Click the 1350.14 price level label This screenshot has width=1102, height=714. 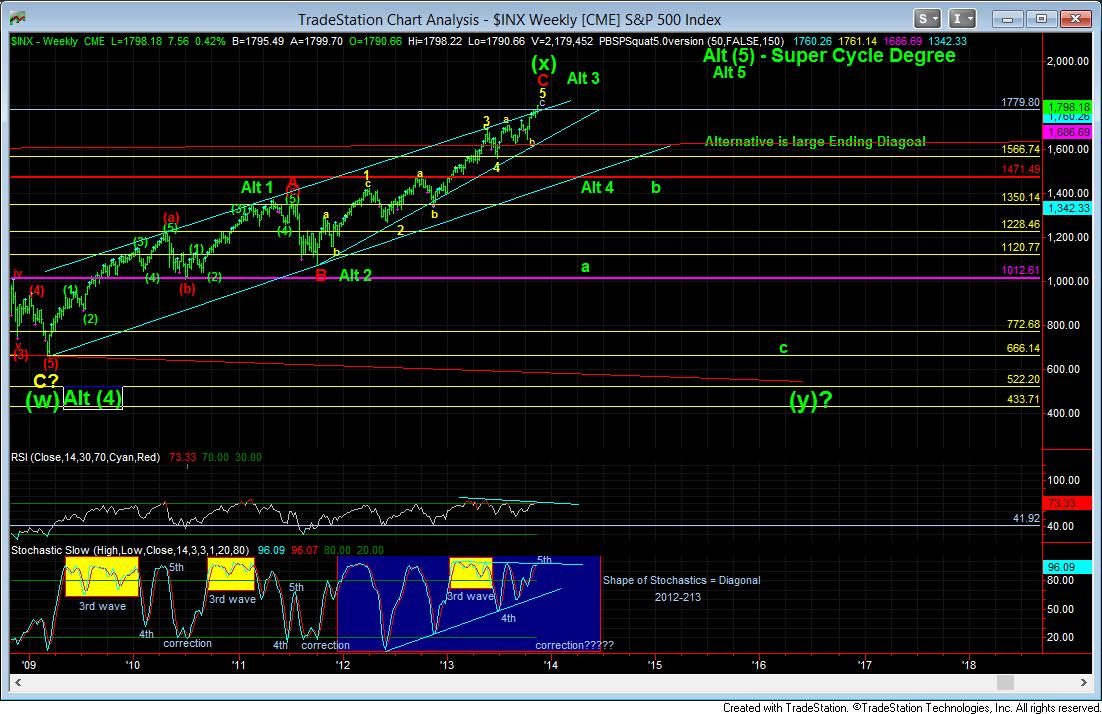pos(1020,197)
